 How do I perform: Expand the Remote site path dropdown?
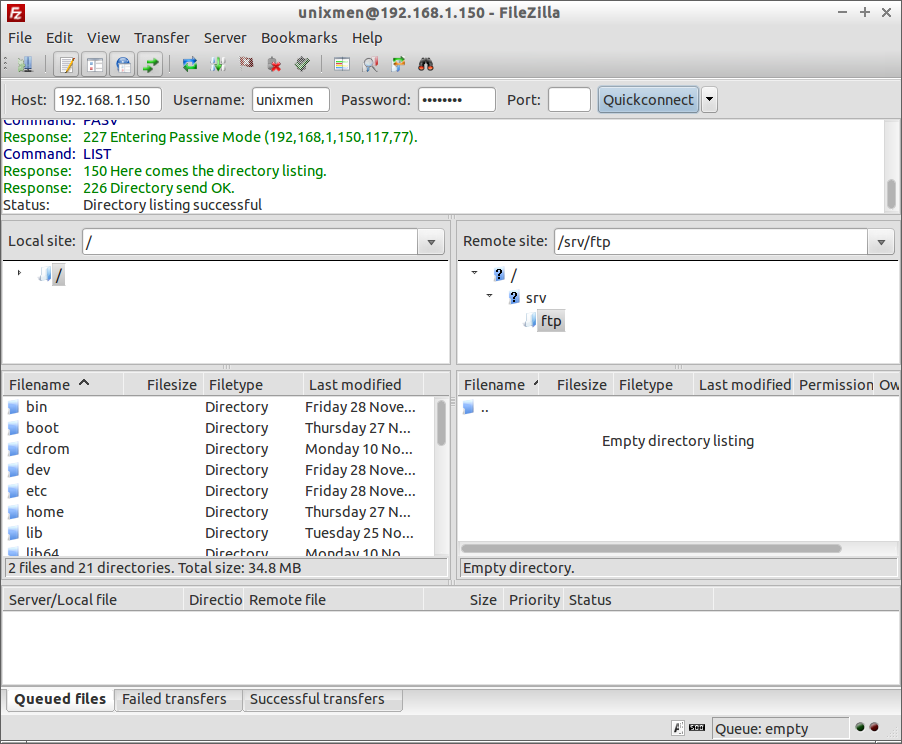881,242
